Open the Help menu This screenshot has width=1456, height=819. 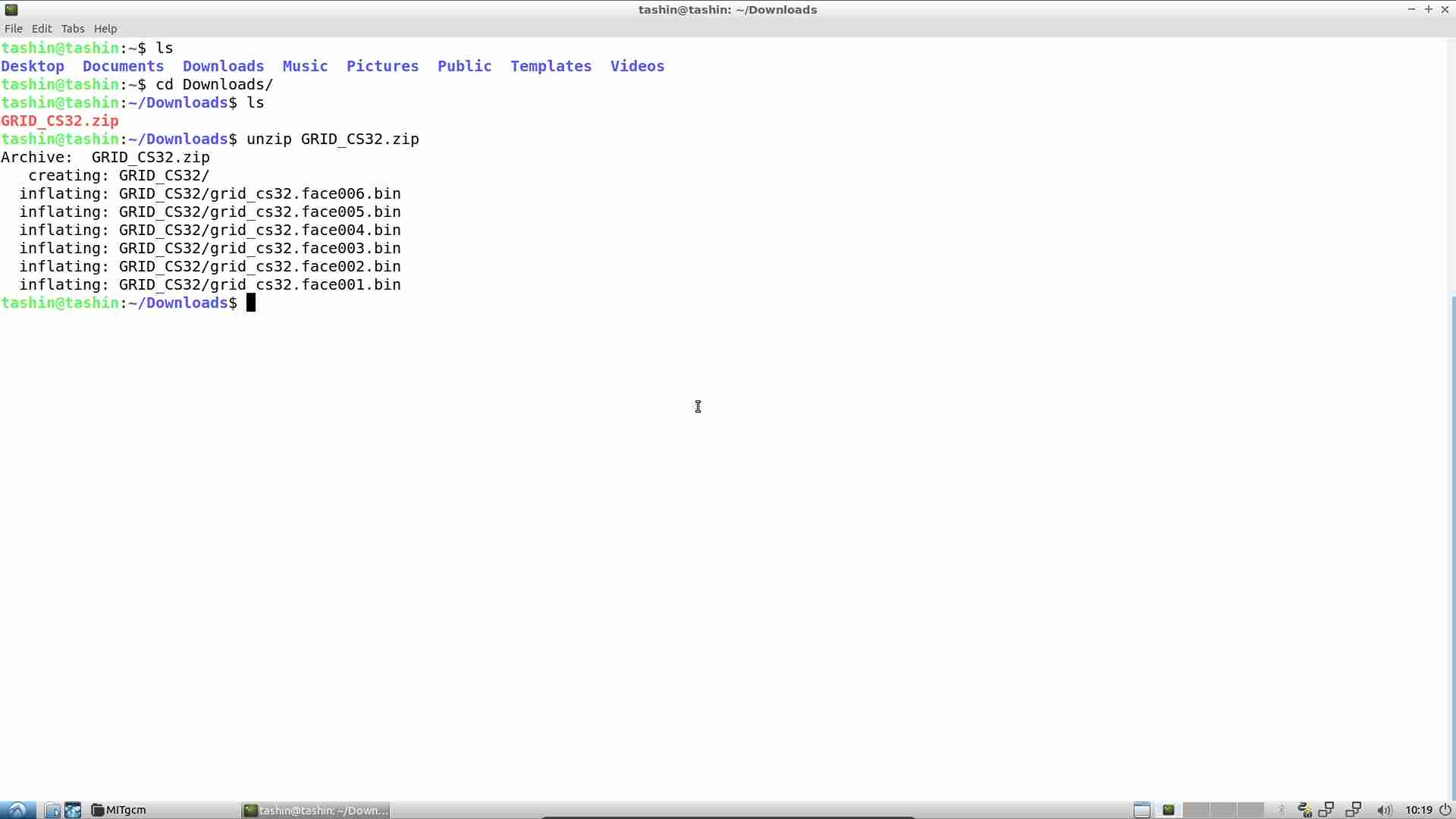coord(105,29)
